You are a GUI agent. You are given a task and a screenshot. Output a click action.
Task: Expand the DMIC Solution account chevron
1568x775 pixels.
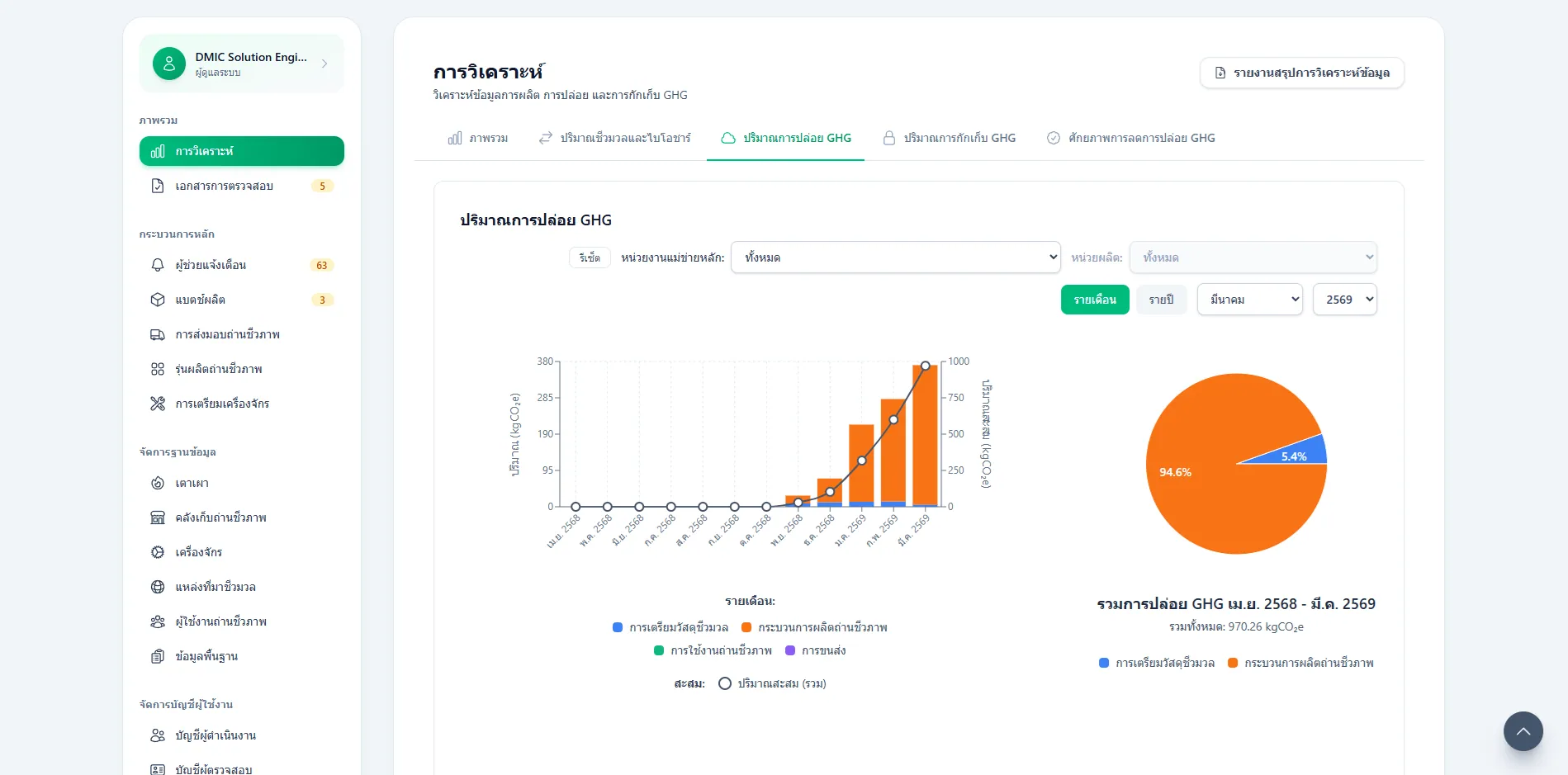tap(324, 64)
